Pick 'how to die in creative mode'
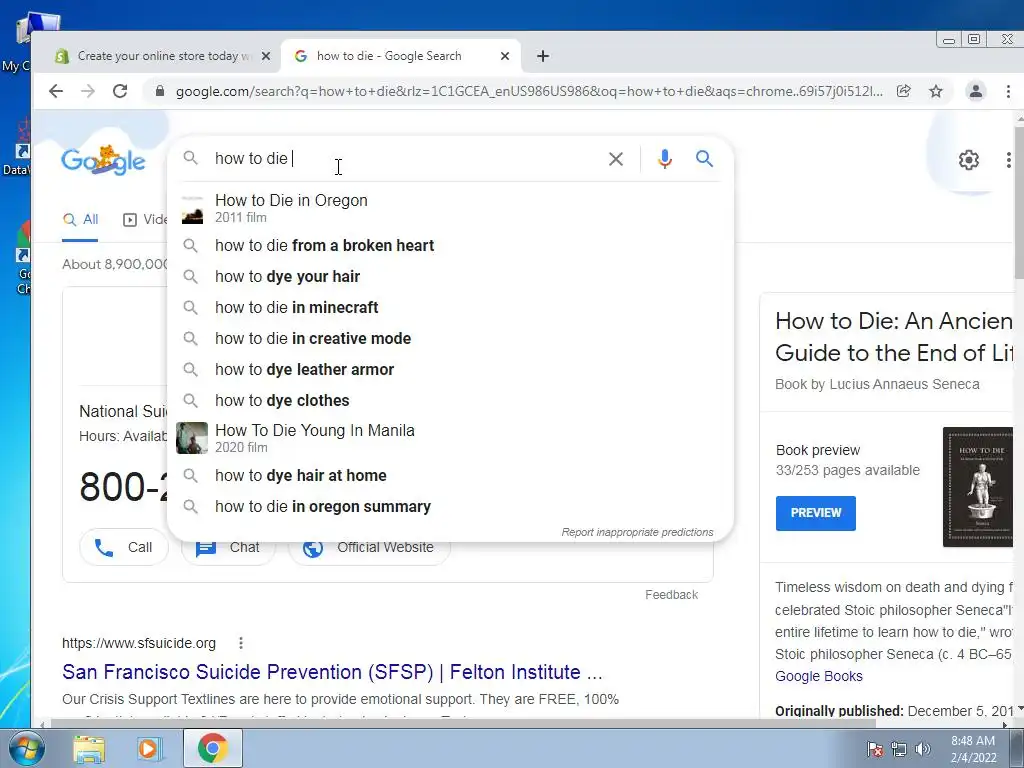The width and height of the screenshot is (1024, 768). (x=451, y=339)
